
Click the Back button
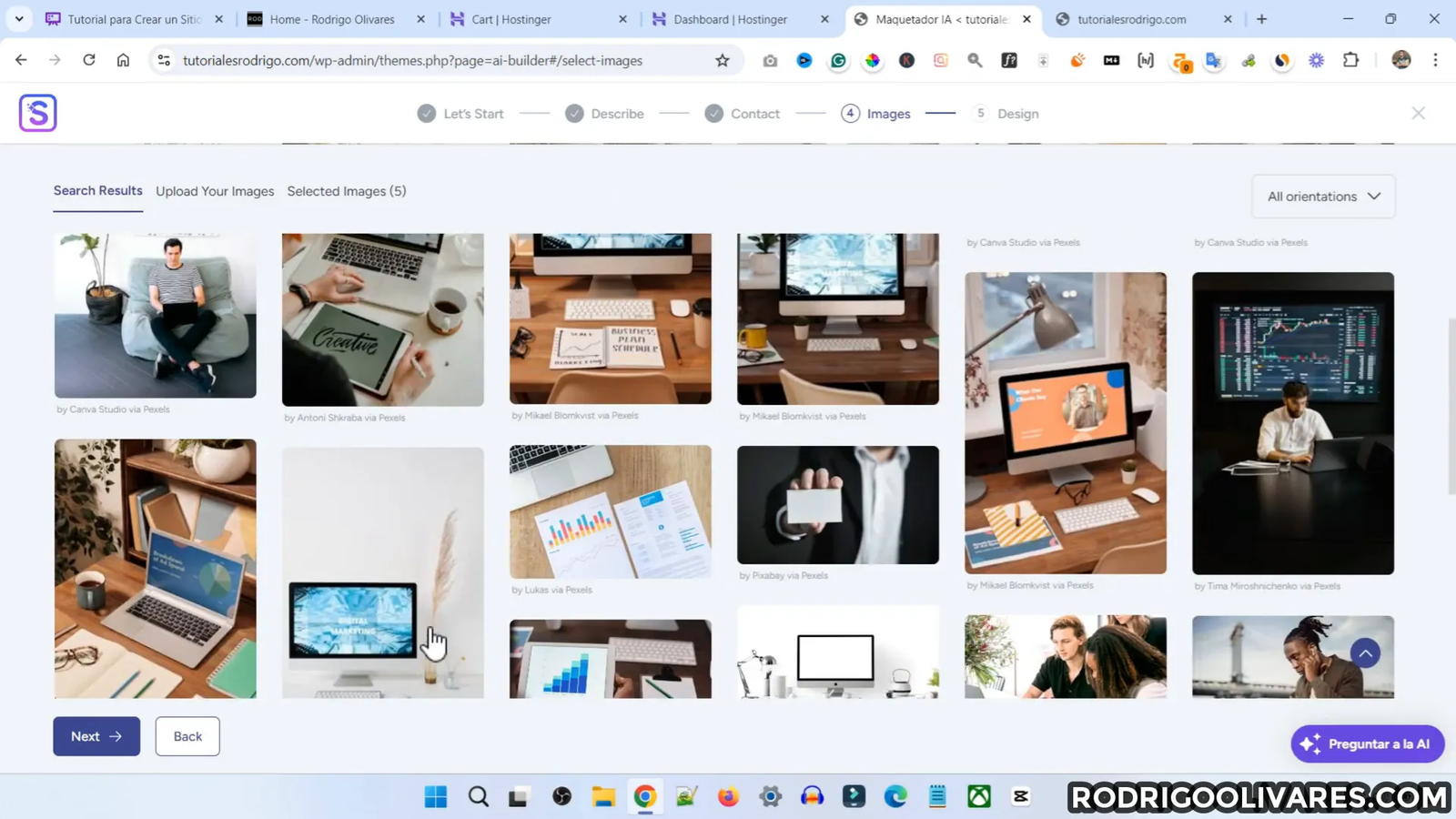point(187,736)
